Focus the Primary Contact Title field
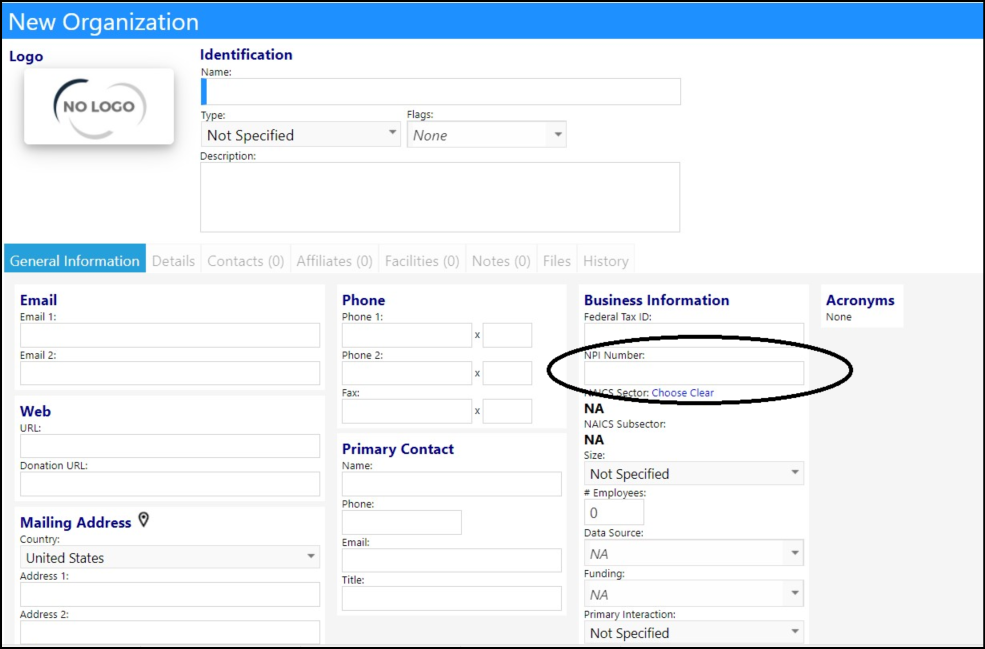Image resolution: width=985 pixels, height=649 pixels. (452, 598)
